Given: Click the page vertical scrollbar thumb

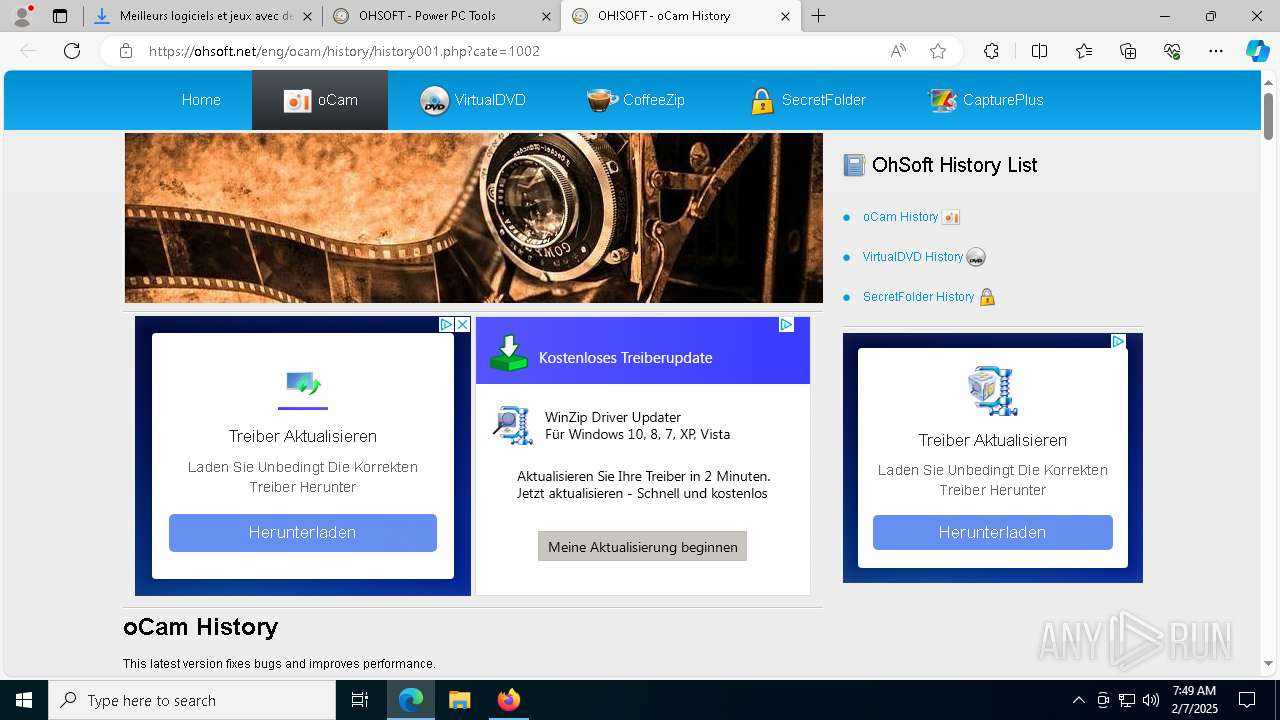Looking at the screenshot, I should coord(1269,117).
